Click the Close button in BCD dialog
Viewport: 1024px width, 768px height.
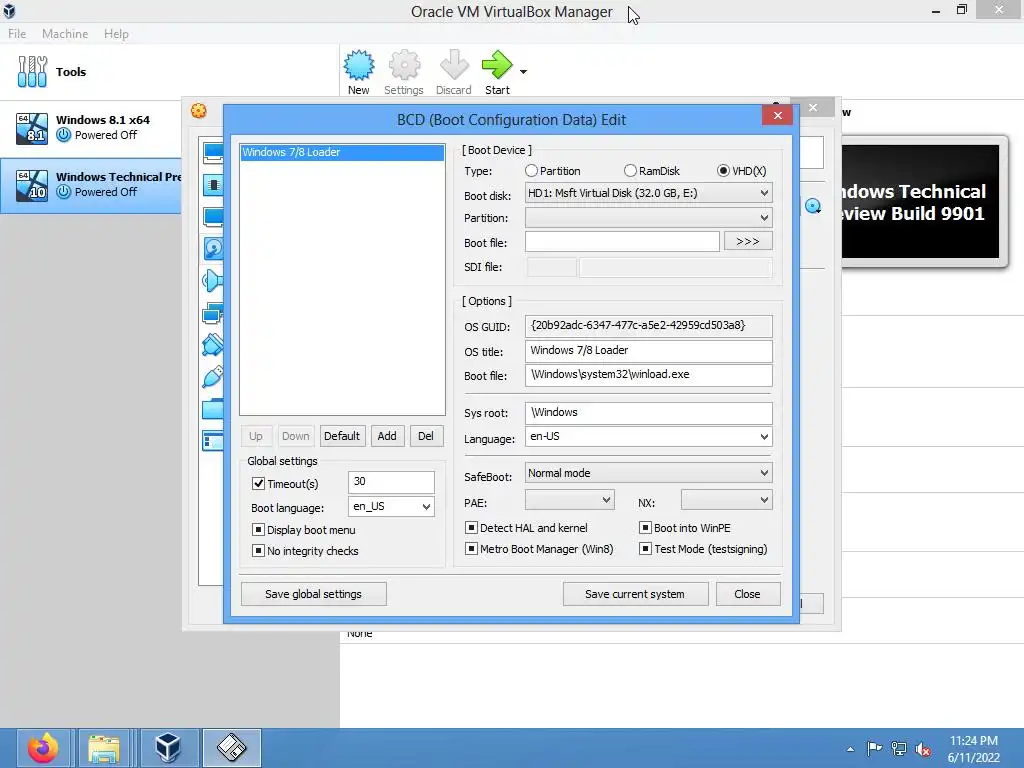[x=747, y=594]
